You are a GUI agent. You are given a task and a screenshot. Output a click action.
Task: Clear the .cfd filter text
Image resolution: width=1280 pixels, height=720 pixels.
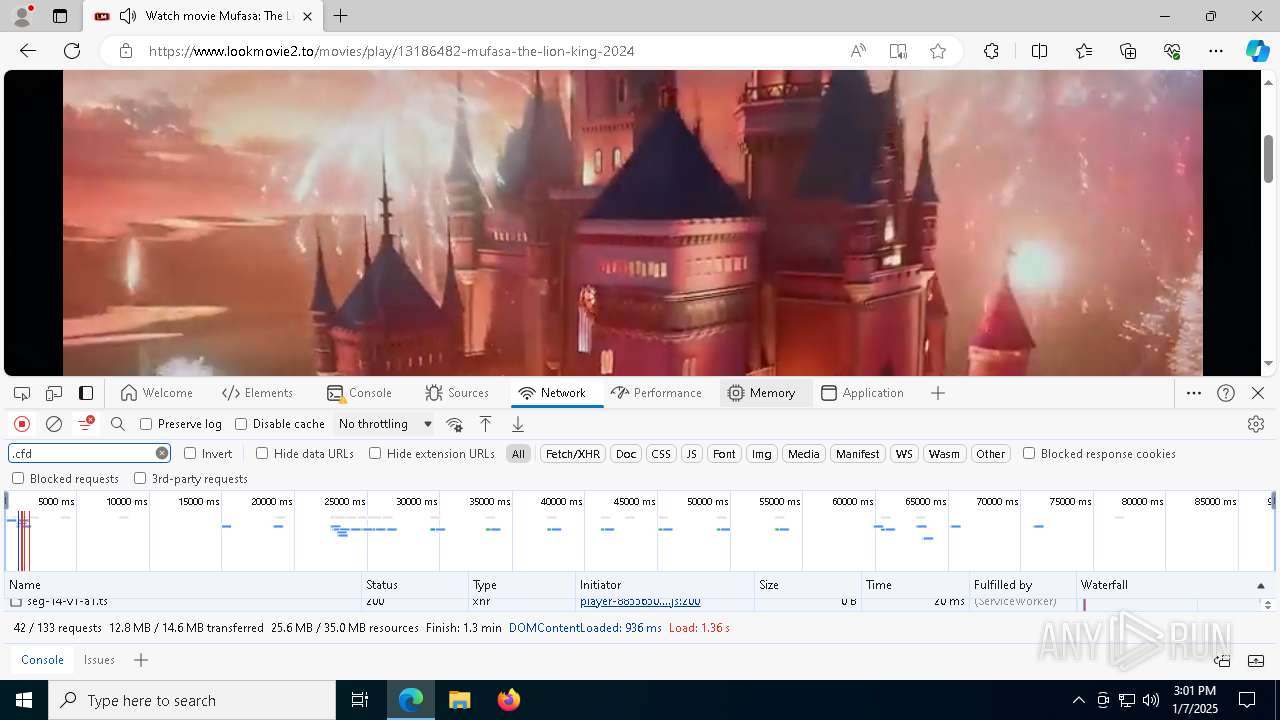[162, 453]
